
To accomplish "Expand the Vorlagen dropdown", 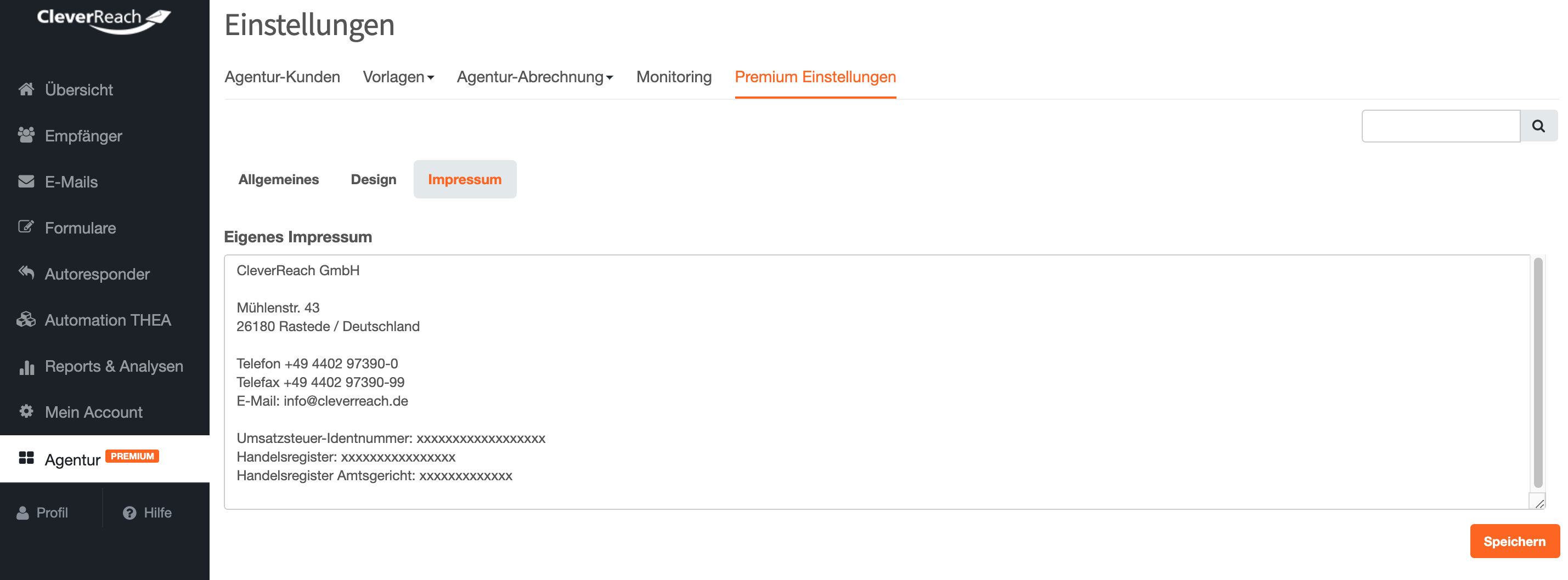I will click(398, 77).
